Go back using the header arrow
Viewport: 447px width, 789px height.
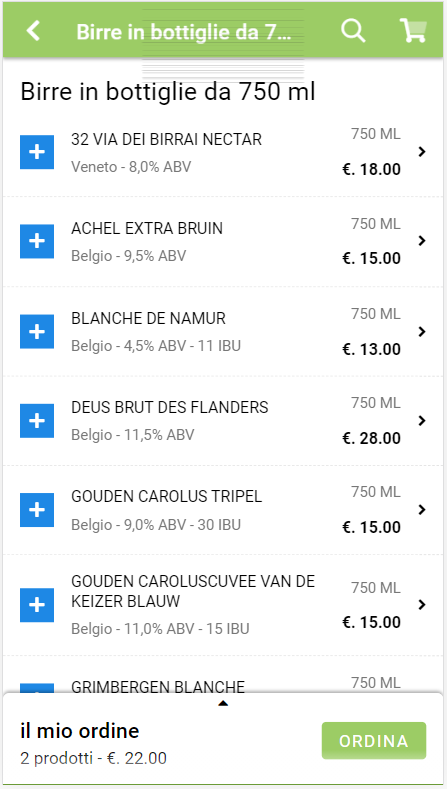click(x=33, y=31)
